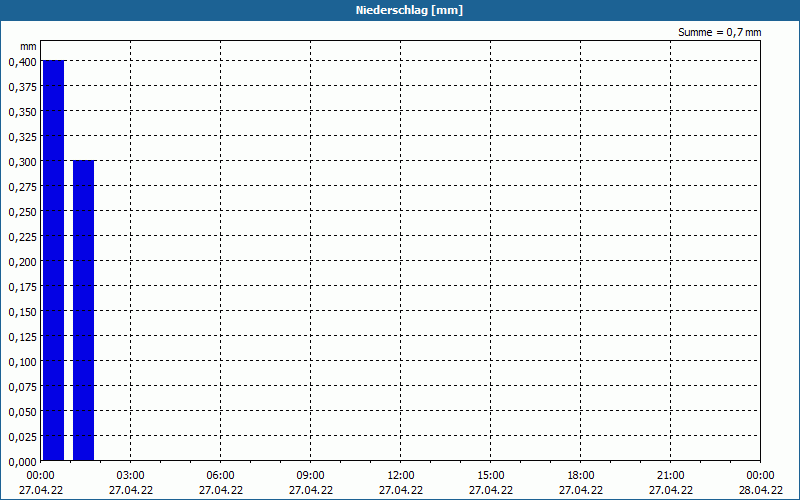The image size is (800, 500).
Task: Click the 0,375 y-axis label
Action: coord(22,87)
